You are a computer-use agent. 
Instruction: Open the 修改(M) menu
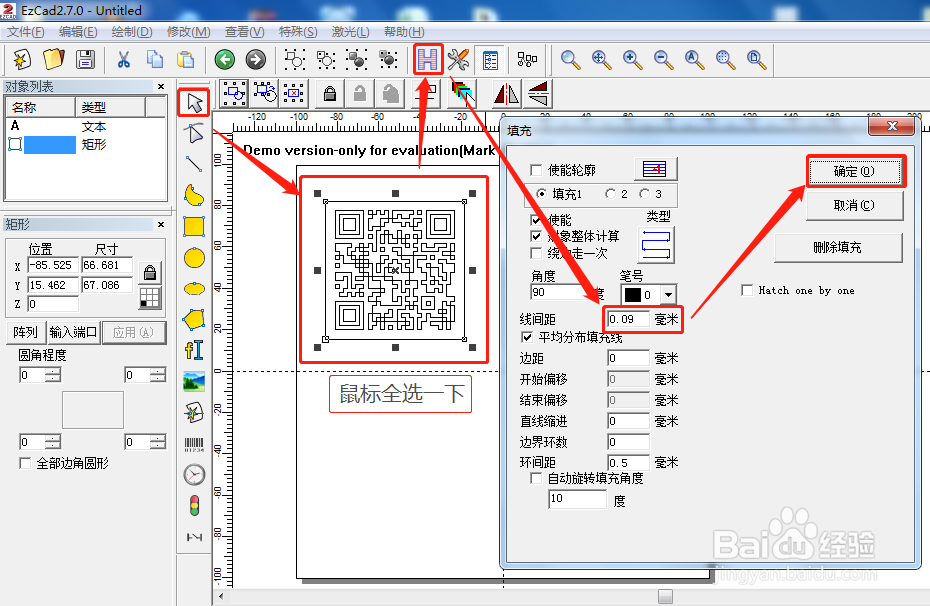(x=189, y=32)
